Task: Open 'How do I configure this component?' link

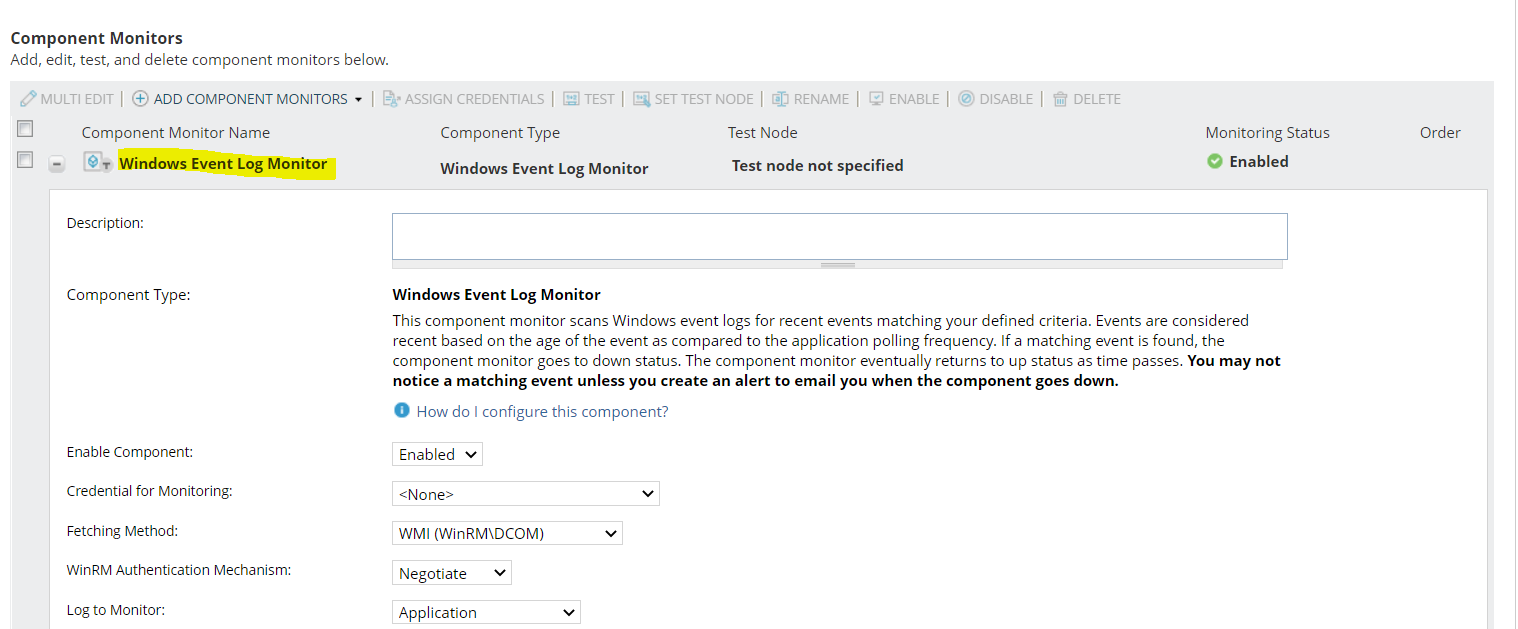Action: (542, 411)
